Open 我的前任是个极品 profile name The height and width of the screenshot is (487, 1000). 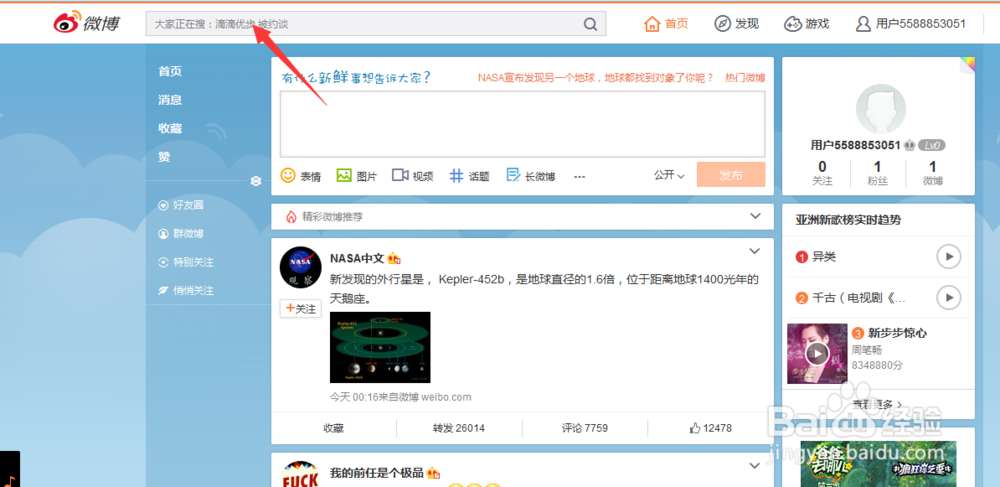pos(377,473)
